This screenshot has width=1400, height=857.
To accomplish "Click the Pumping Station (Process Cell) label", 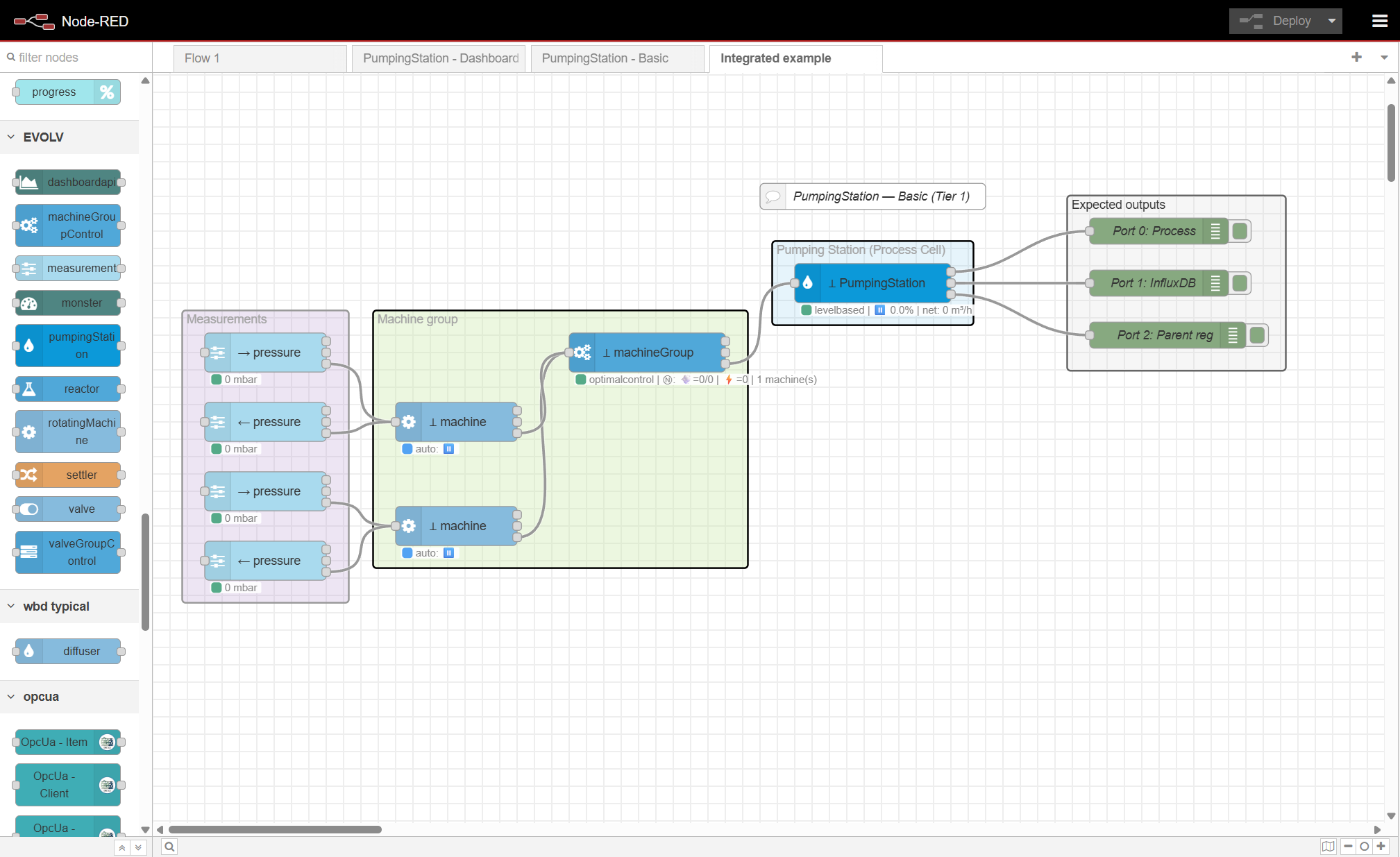I will coord(861,250).
